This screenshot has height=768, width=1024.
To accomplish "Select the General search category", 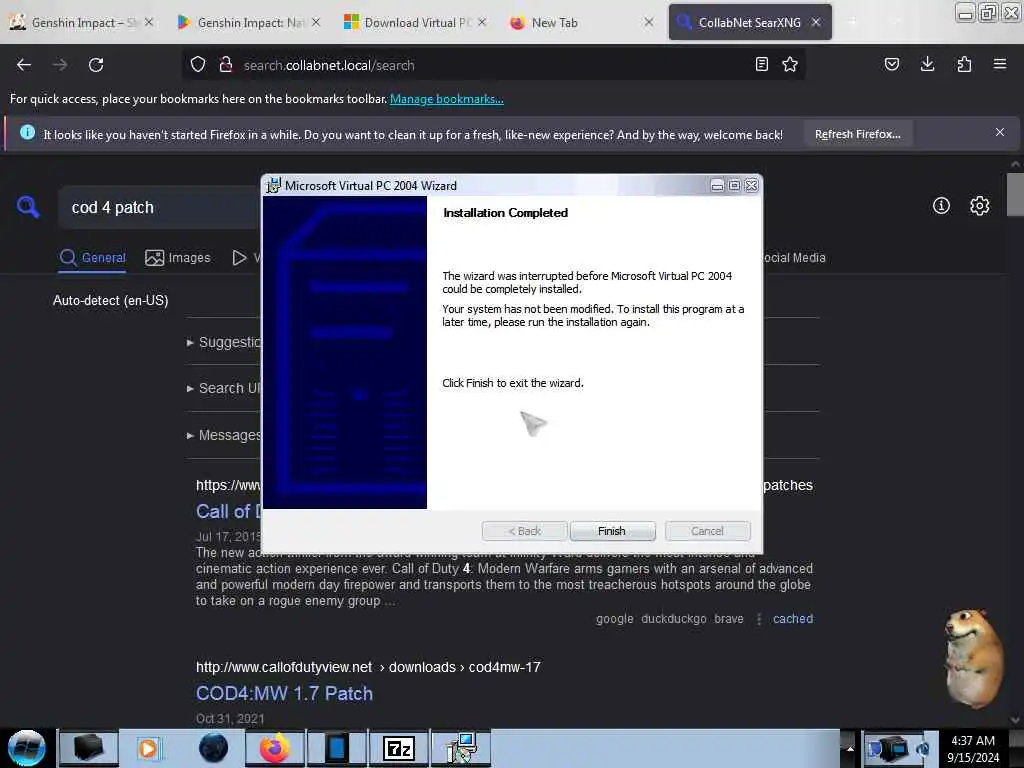I will (93, 258).
